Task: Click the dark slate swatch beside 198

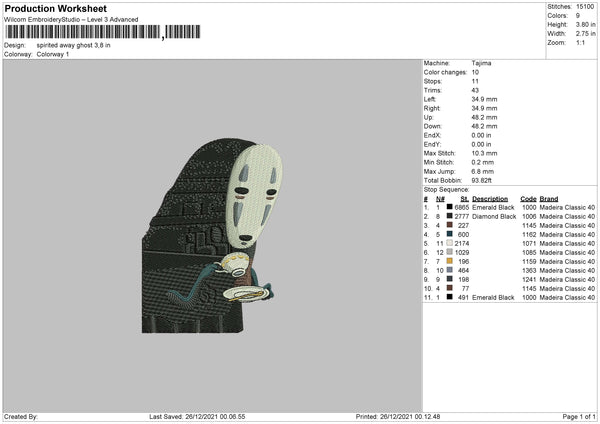Action: click(x=450, y=279)
